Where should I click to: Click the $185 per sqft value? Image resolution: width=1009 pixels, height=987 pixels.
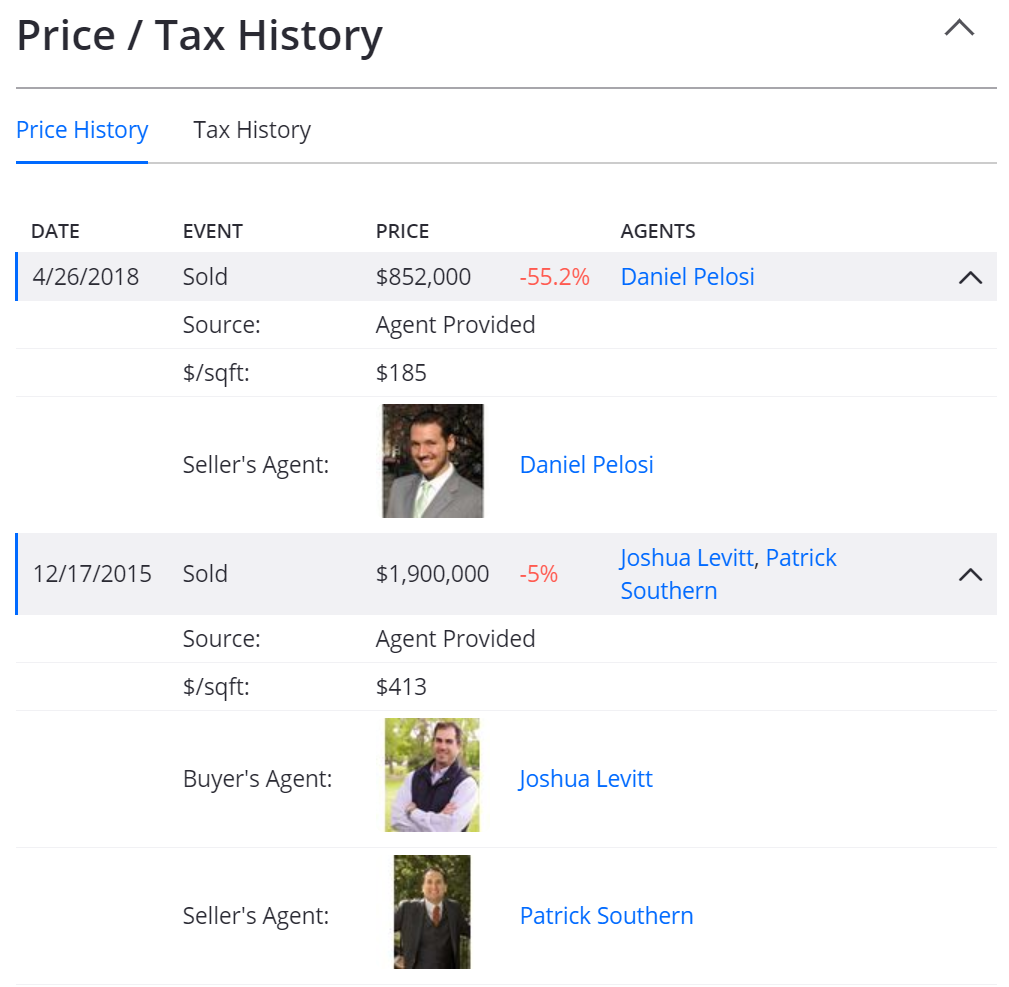click(401, 373)
